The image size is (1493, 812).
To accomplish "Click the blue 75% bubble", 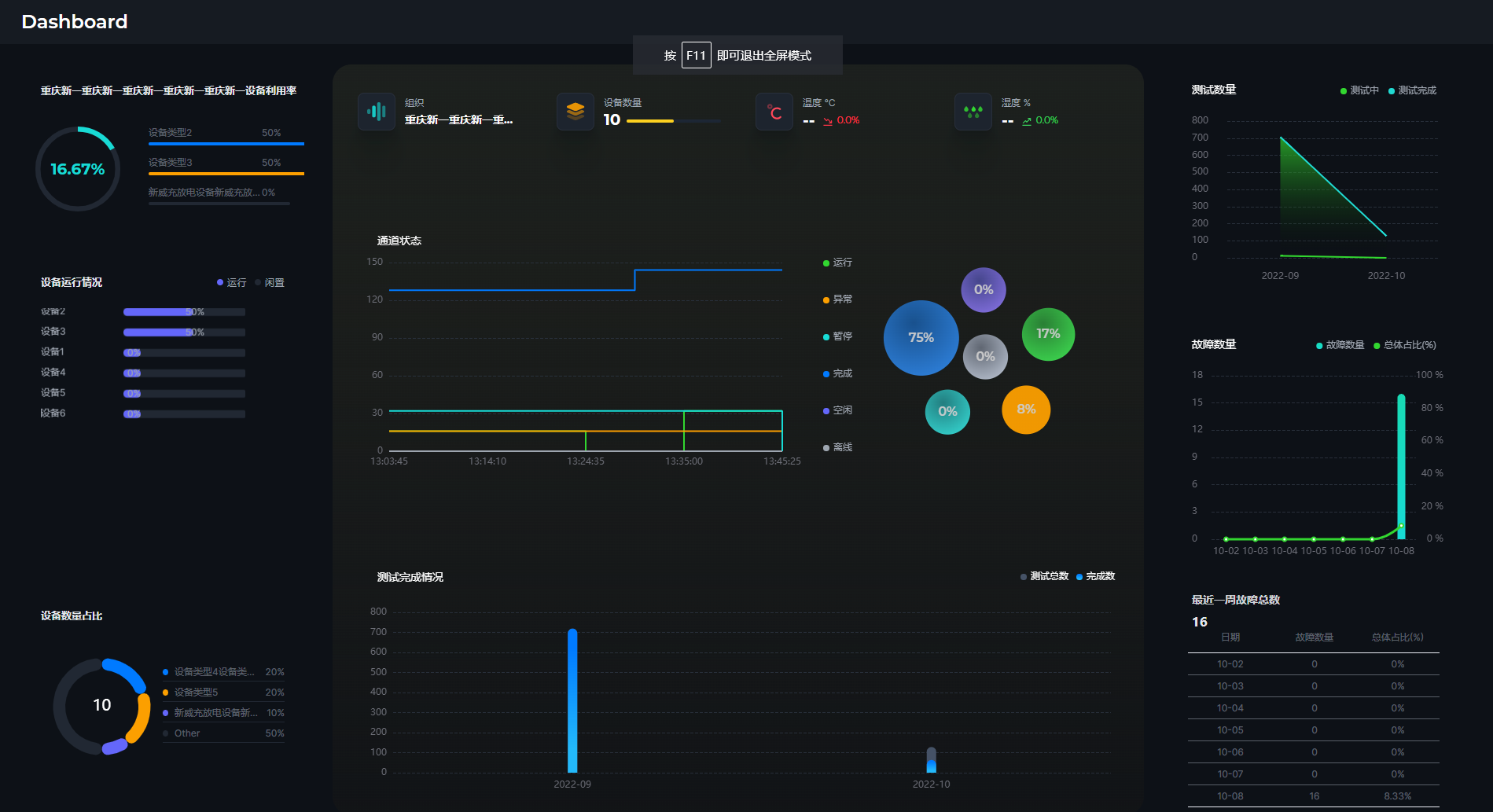I will (x=921, y=338).
